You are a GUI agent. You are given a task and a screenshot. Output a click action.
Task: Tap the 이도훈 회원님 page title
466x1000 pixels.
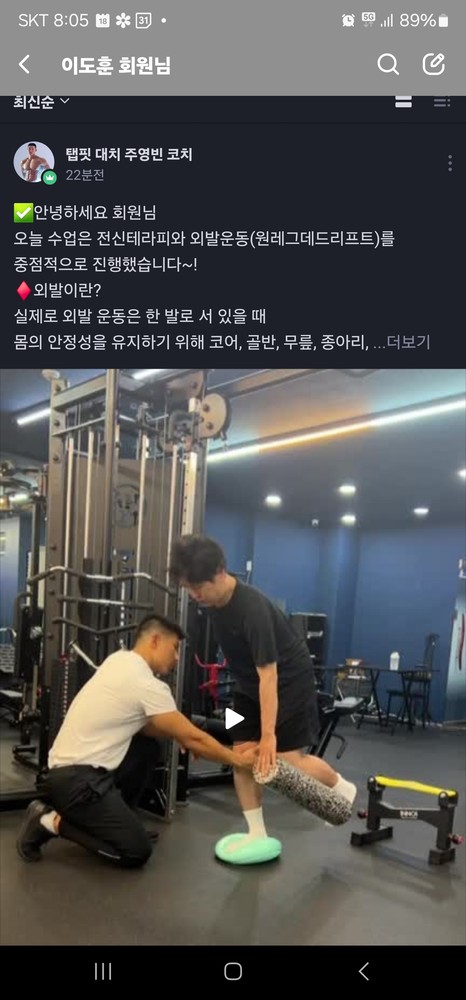116,65
